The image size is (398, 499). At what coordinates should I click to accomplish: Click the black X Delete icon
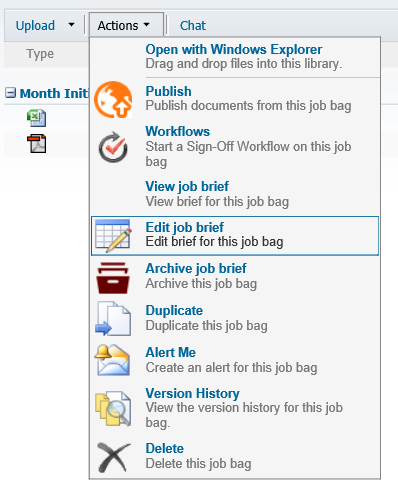[113, 457]
